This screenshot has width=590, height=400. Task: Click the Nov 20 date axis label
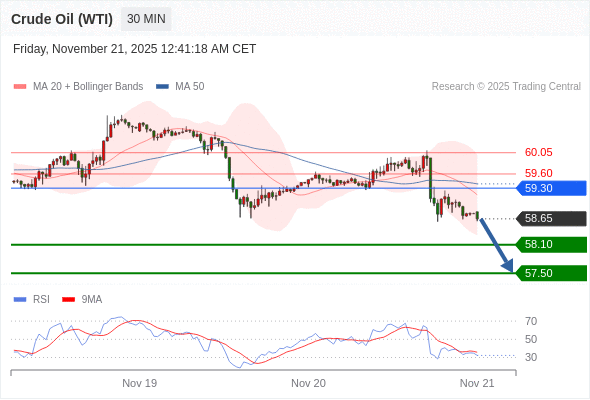(x=308, y=383)
